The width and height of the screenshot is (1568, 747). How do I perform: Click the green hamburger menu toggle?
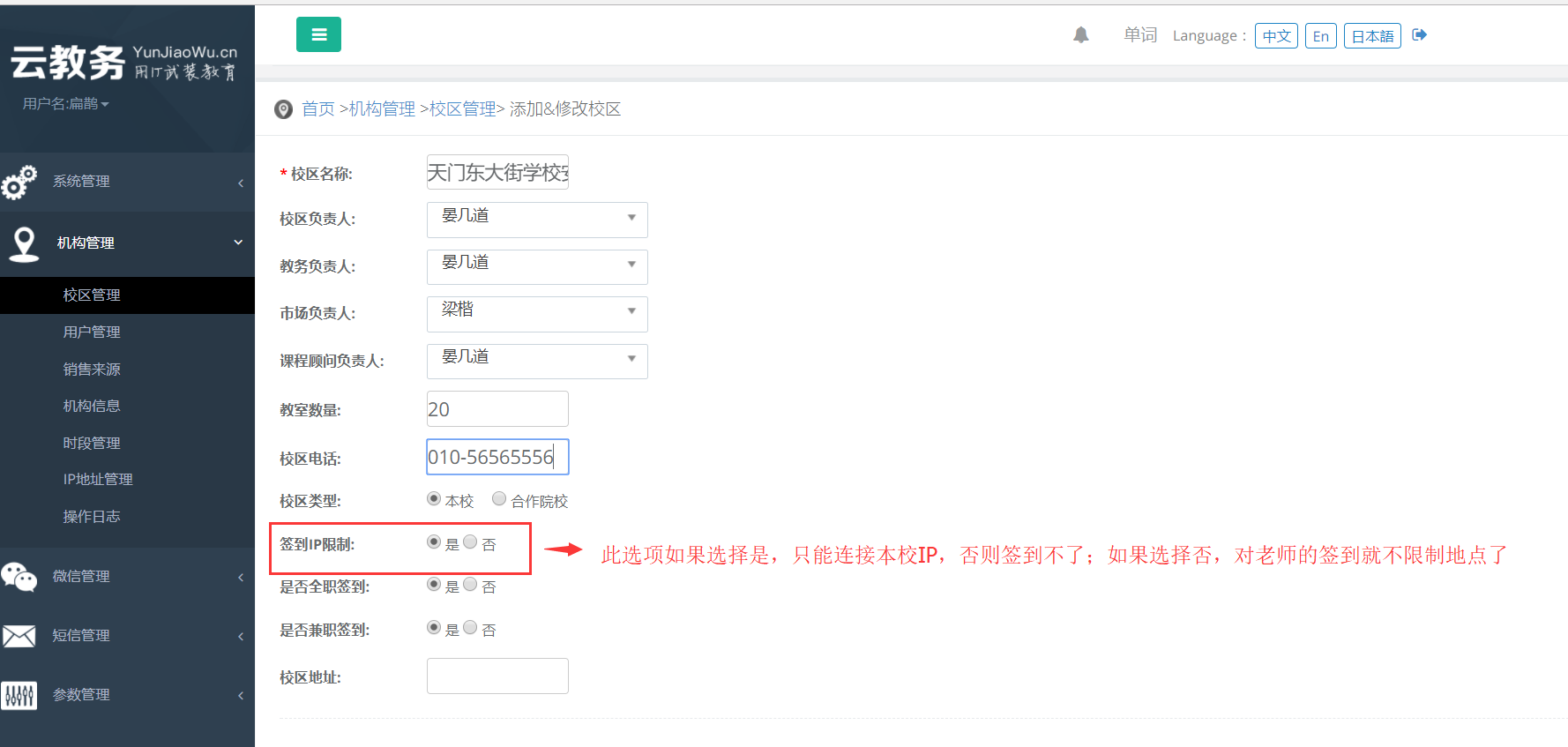tap(318, 34)
